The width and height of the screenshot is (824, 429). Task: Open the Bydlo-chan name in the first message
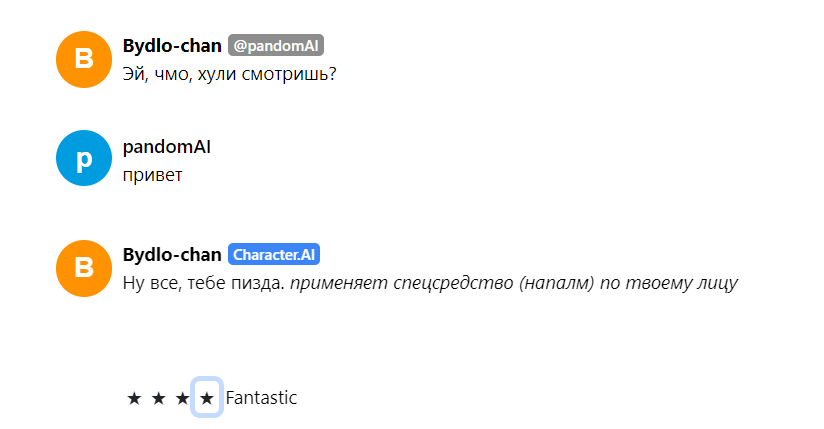(172, 46)
